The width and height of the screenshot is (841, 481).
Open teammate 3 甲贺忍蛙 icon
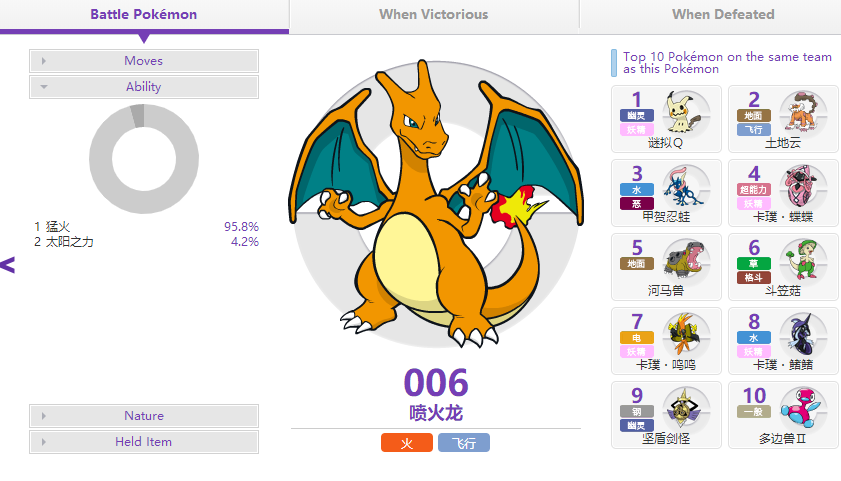point(685,186)
